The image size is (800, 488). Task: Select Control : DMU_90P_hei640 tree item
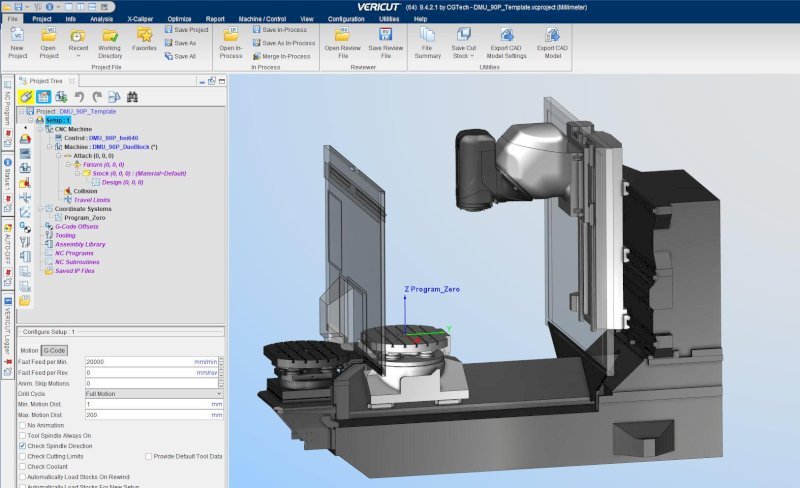[101, 138]
